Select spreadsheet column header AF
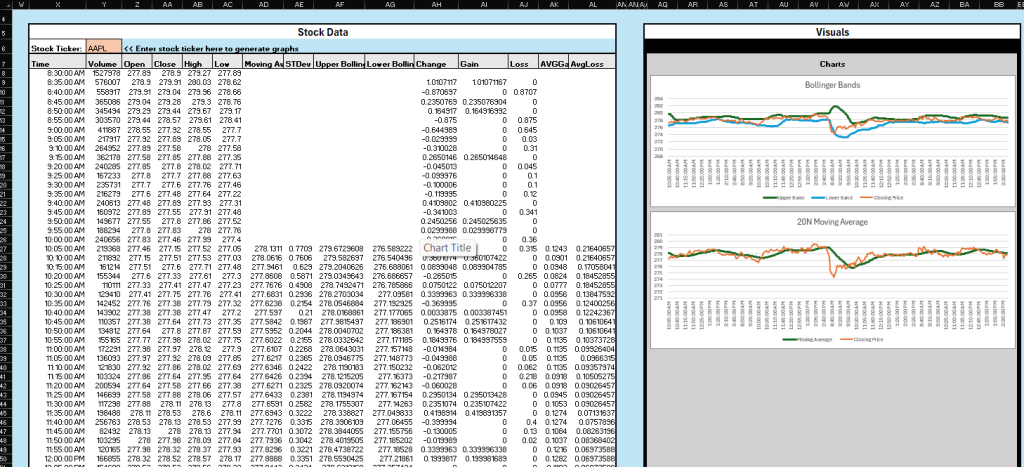 click(339, 5)
